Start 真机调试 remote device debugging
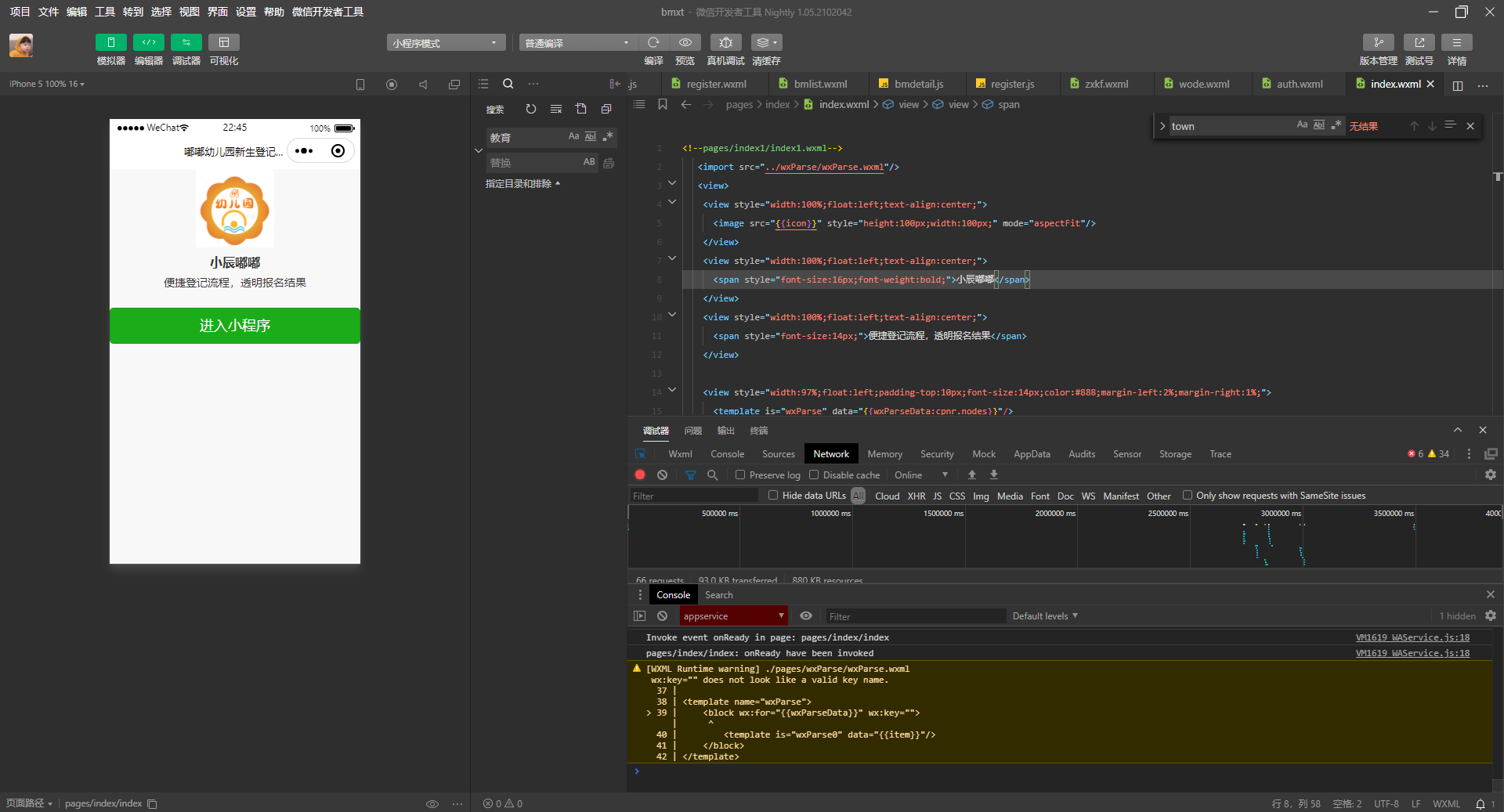 (x=725, y=42)
